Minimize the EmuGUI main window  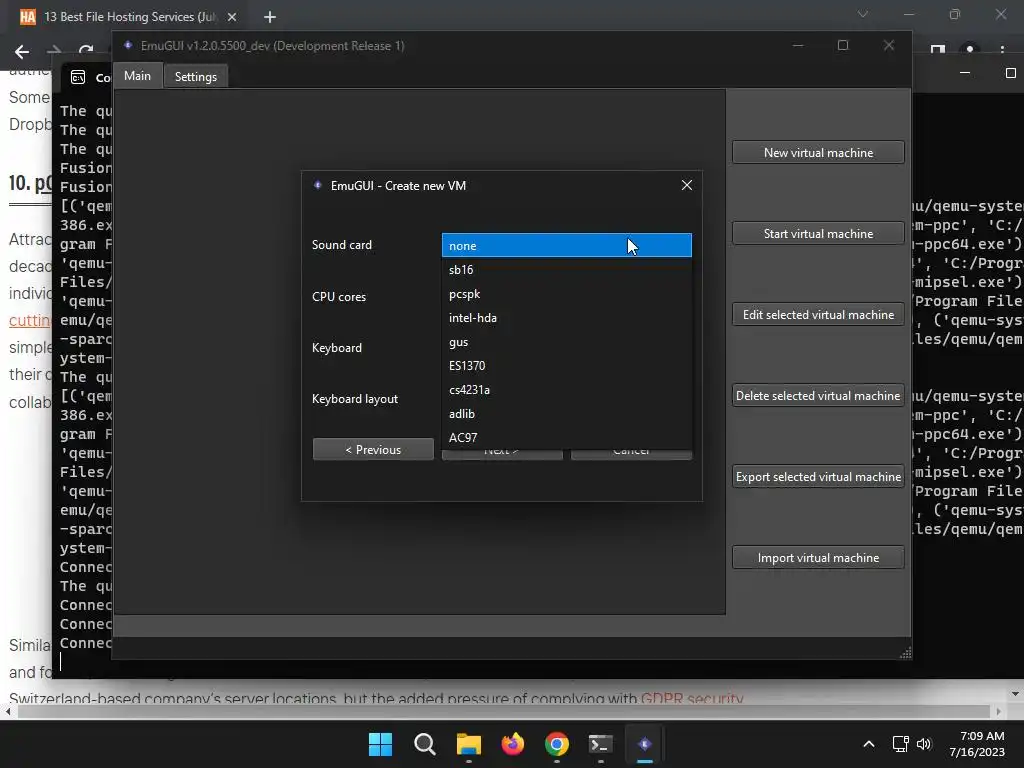click(798, 45)
